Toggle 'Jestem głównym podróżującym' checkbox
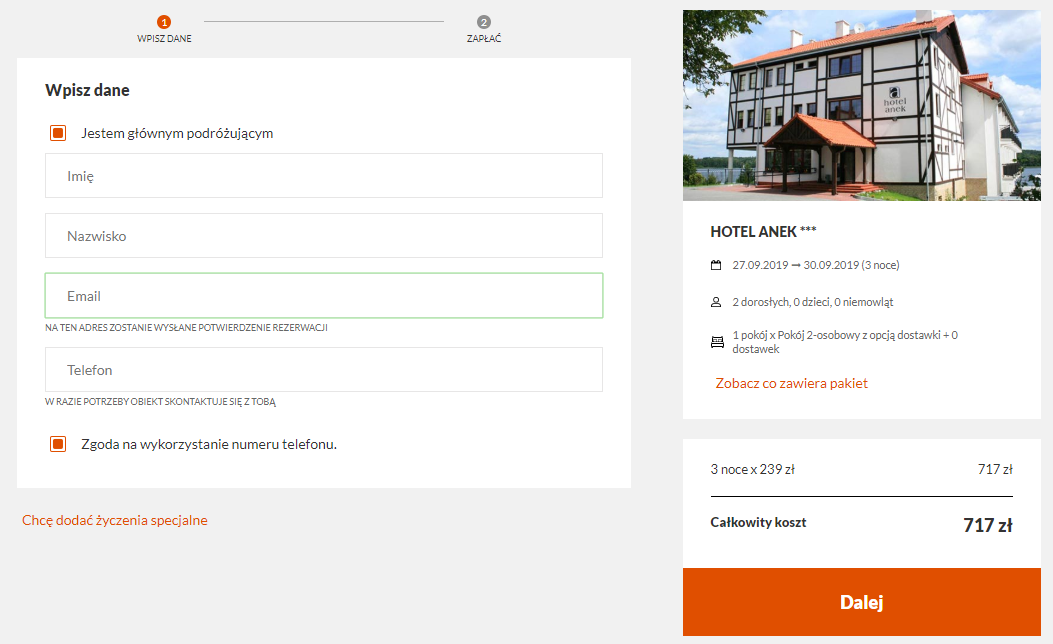 tap(58, 133)
